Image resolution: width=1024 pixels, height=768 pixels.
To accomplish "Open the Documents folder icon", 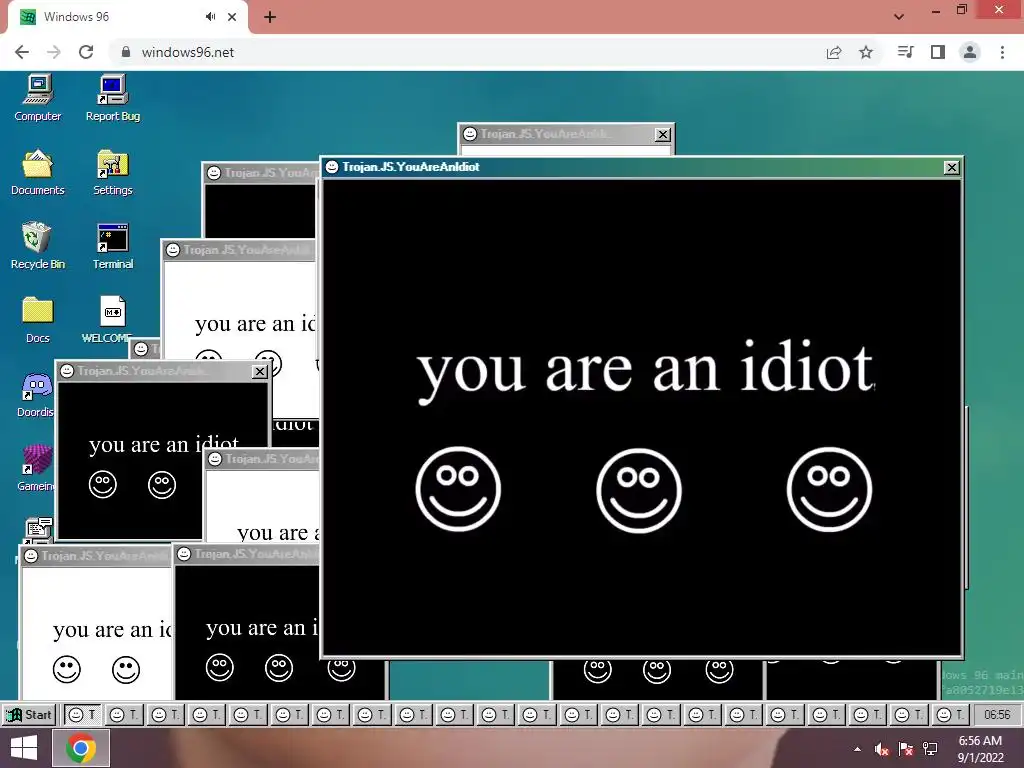I will pos(38,172).
